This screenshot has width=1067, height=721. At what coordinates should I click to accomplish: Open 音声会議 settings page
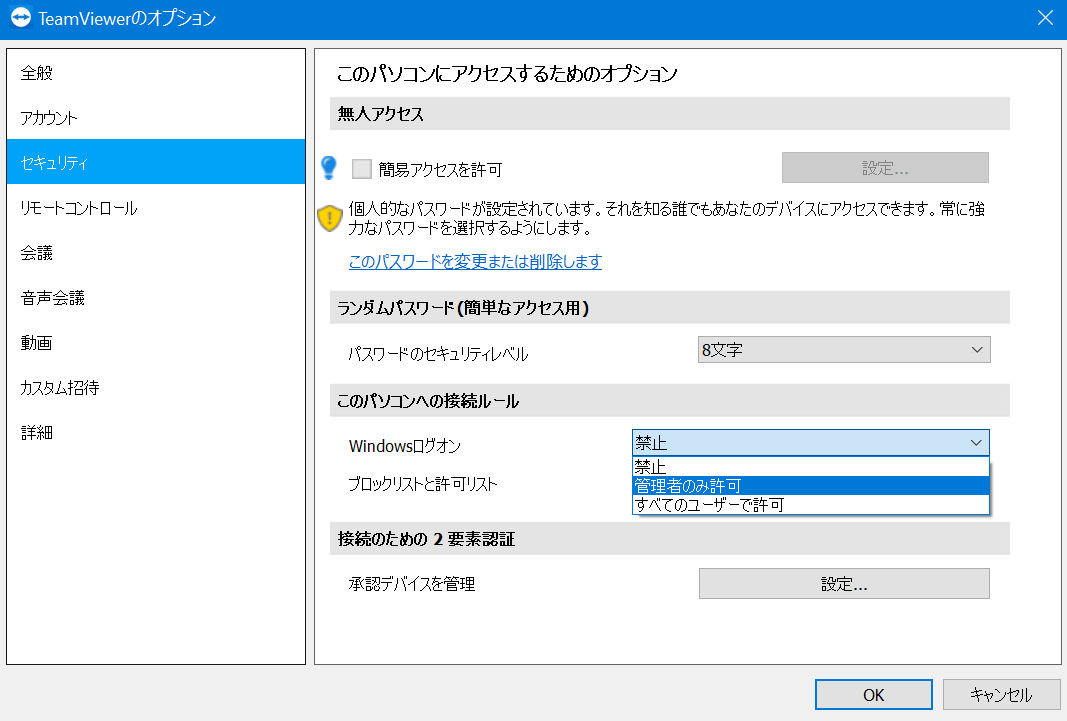(156, 297)
